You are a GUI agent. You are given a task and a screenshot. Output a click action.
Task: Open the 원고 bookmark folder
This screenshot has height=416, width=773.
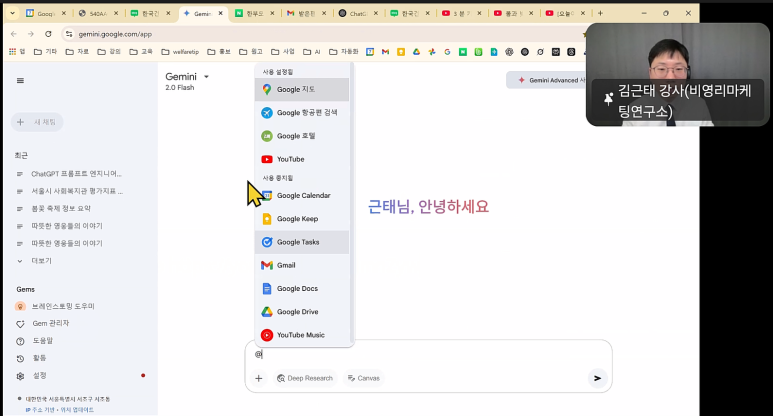[x=250, y=51]
